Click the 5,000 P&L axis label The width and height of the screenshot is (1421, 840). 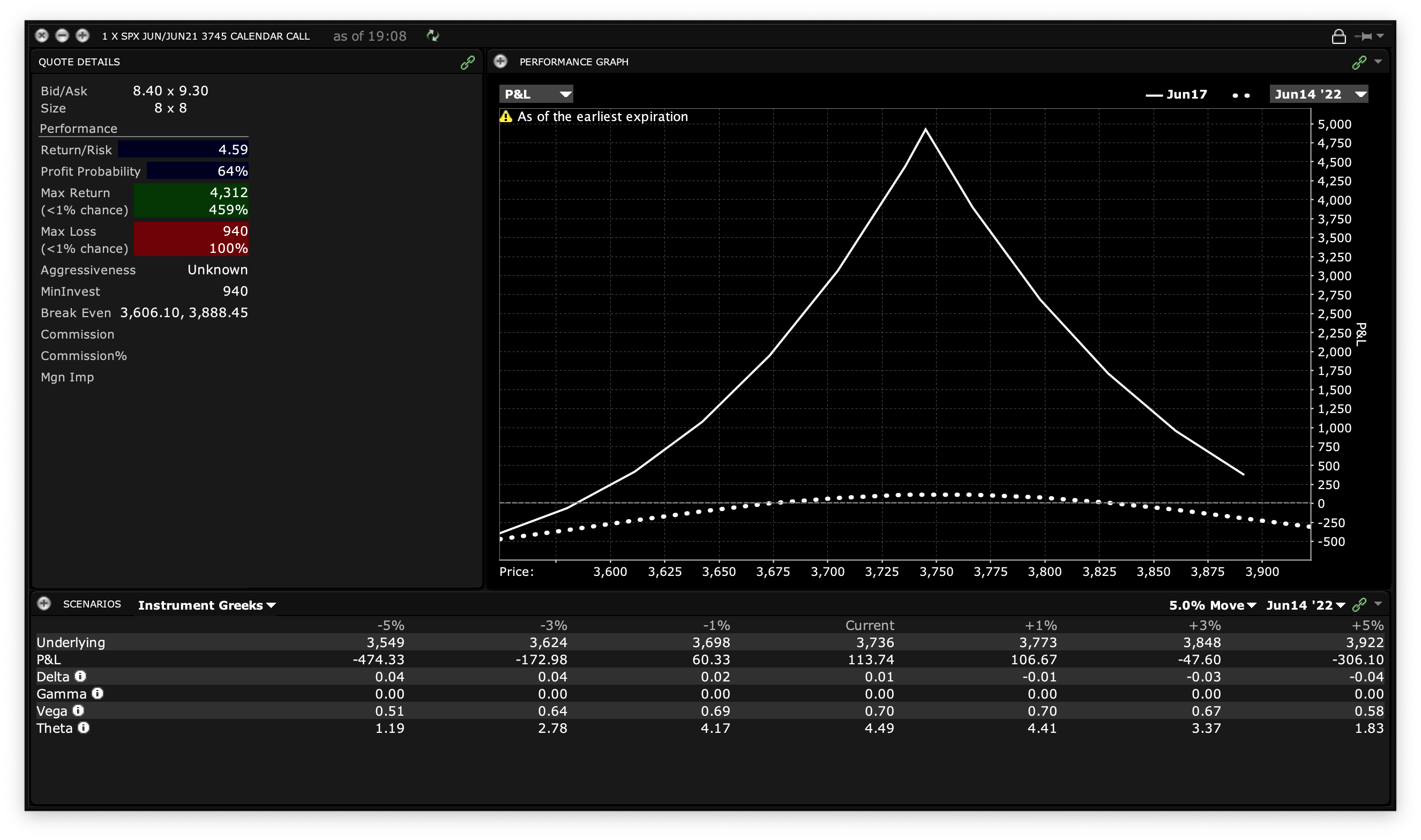(1334, 124)
